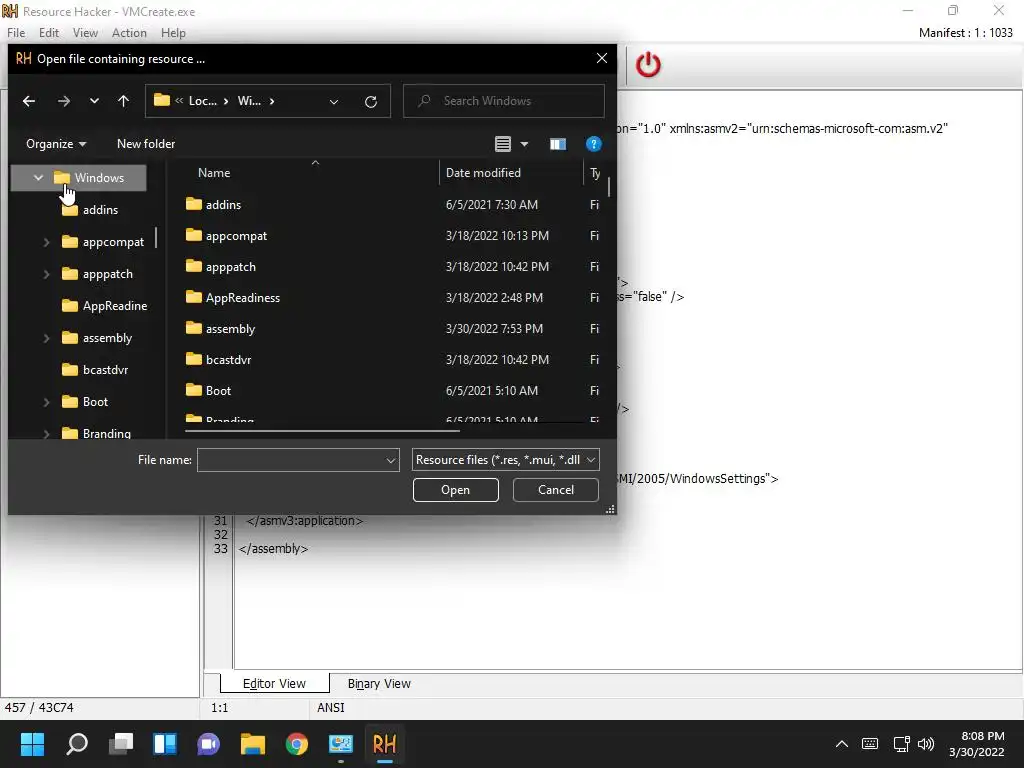Viewport: 1024px width, 768px height.
Task: Open Chat app on taskbar
Action: point(209,744)
